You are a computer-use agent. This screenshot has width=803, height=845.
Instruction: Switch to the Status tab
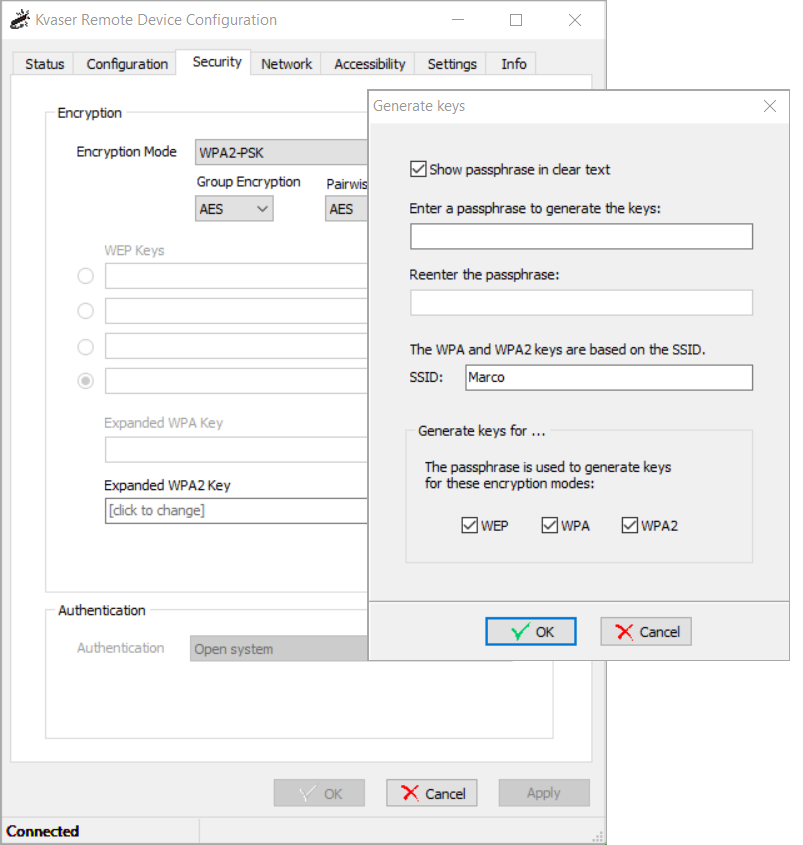click(x=44, y=64)
